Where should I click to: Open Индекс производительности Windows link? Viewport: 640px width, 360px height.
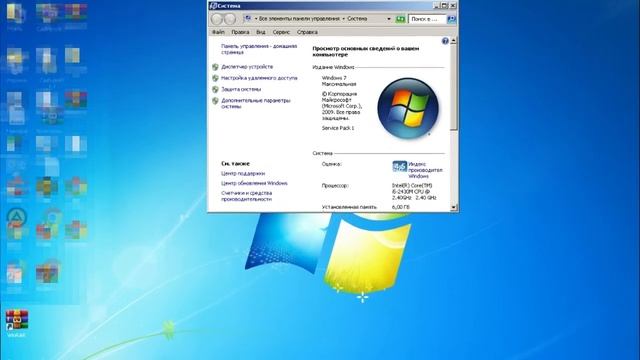[425, 170]
